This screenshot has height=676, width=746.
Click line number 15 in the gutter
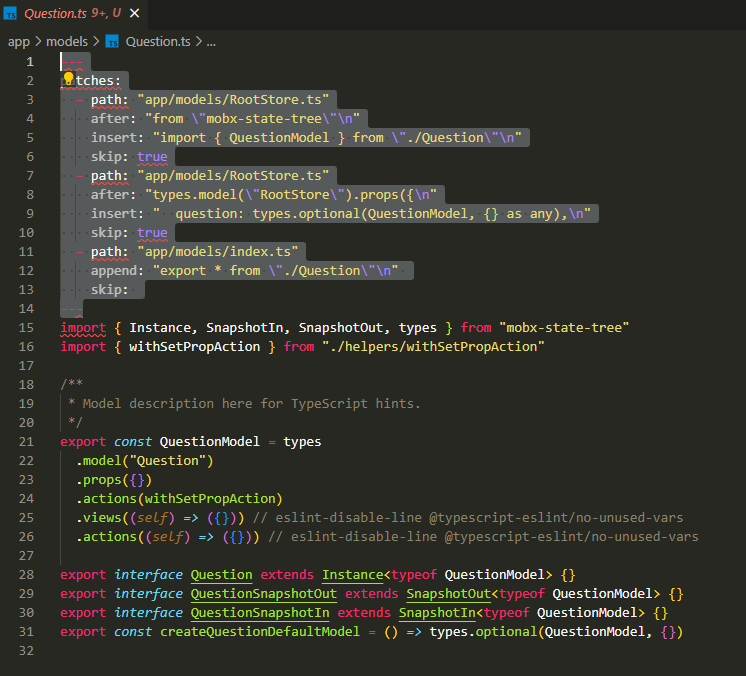coord(26,328)
